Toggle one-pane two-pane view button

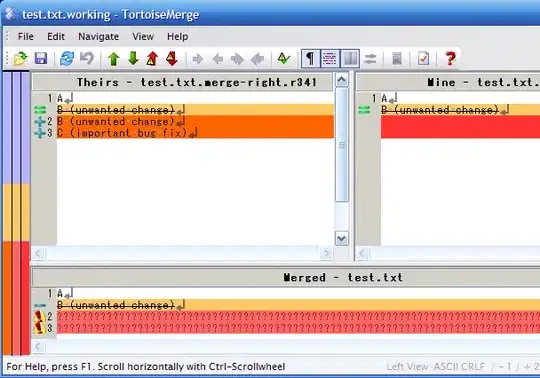tap(350, 59)
